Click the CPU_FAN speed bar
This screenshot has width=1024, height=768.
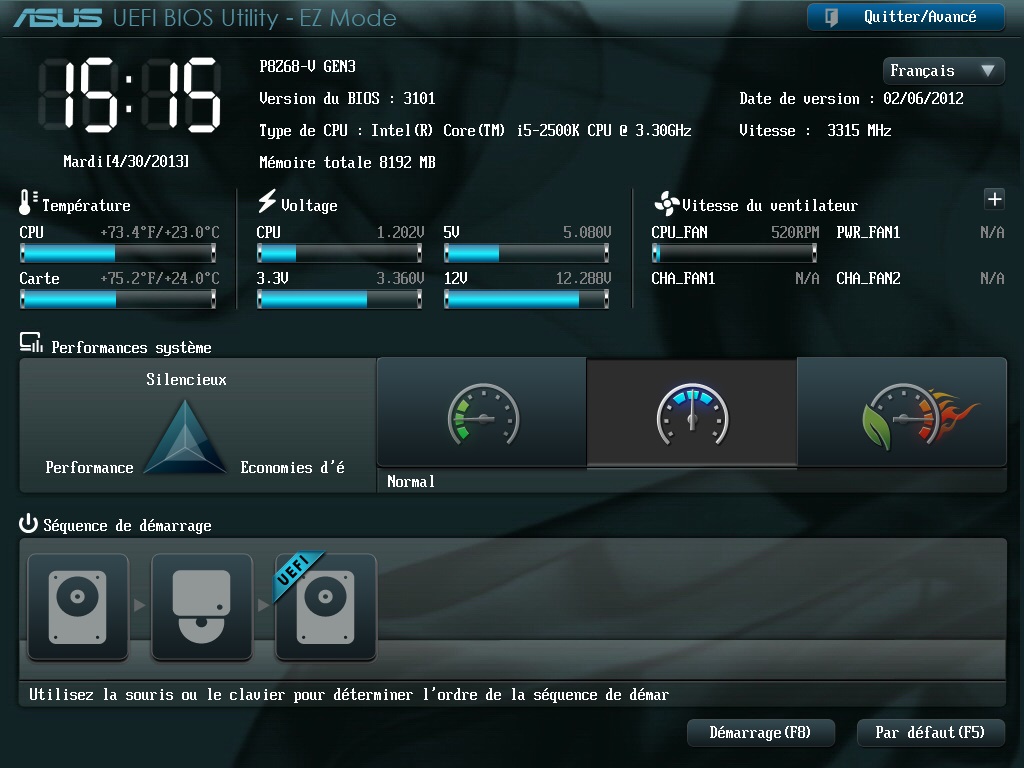pos(735,254)
